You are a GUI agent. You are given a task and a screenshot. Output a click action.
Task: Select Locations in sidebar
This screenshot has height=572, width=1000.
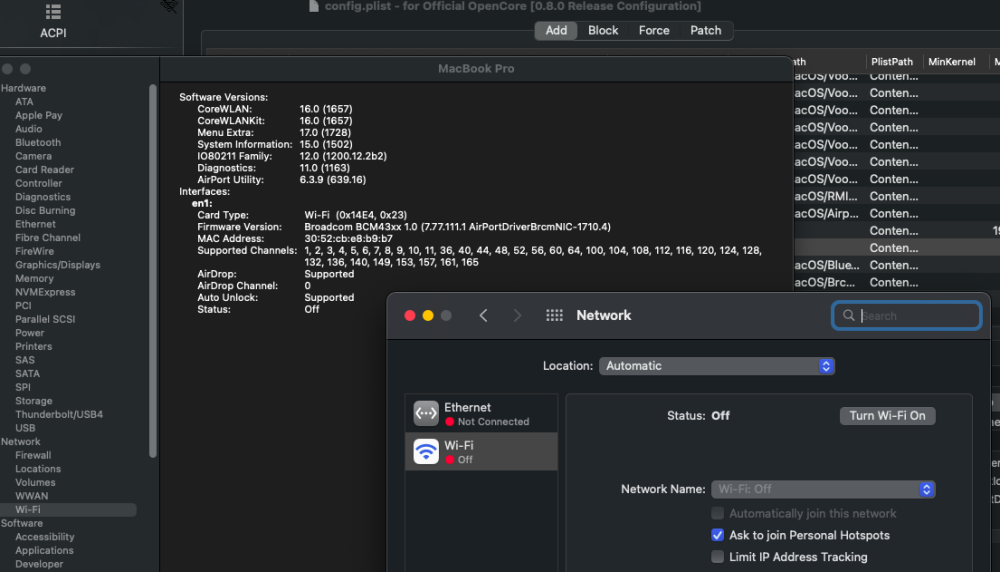coord(38,469)
